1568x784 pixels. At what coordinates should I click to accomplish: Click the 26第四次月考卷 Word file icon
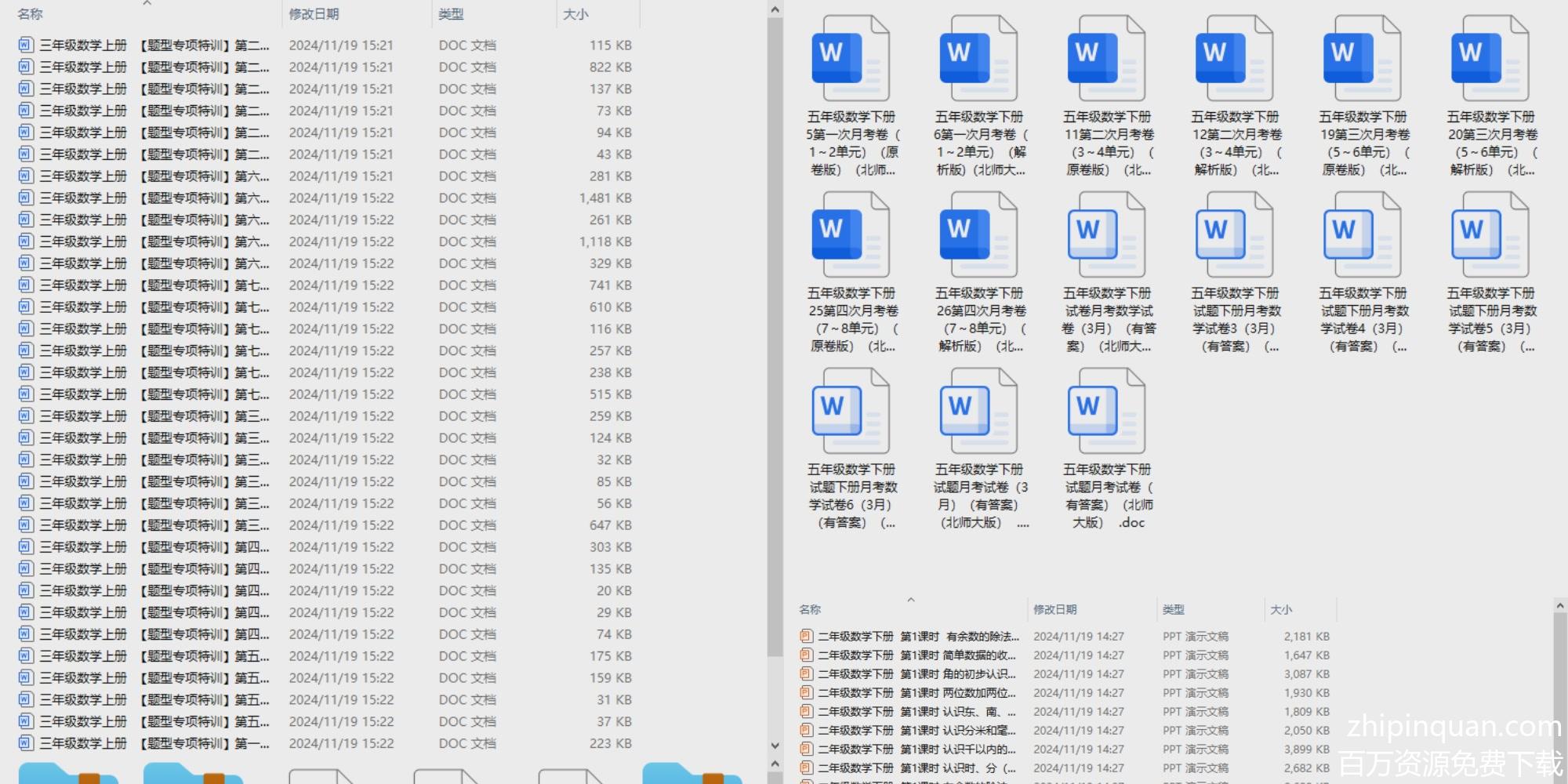click(978, 235)
